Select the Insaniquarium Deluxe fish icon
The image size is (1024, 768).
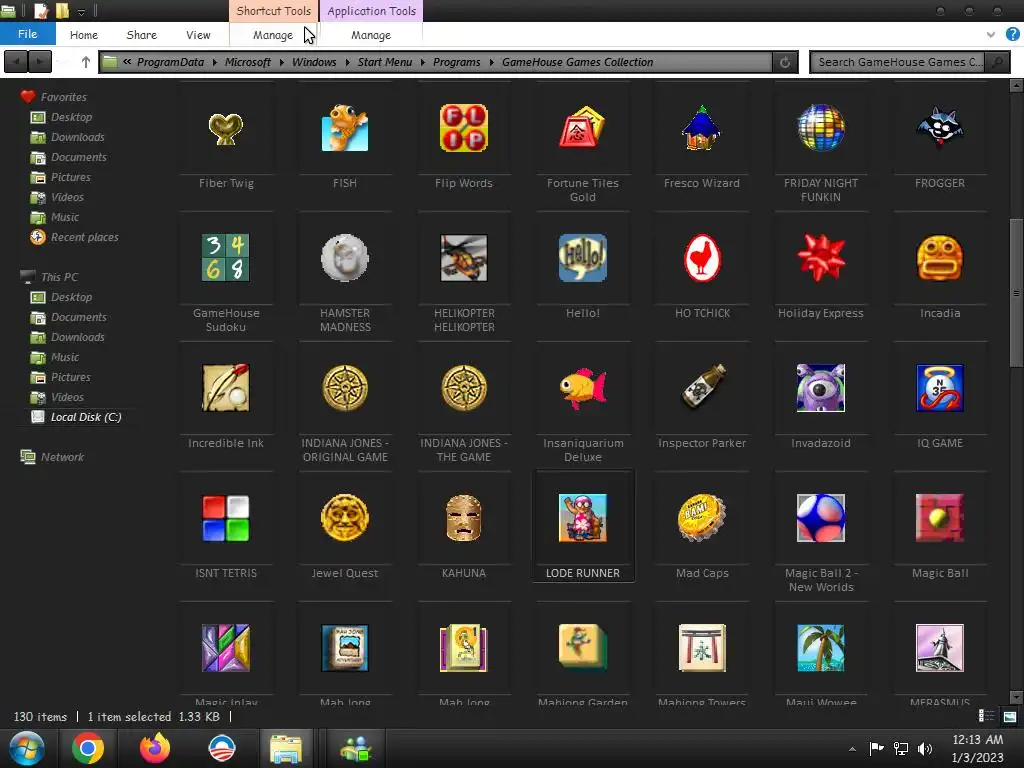click(x=583, y=388)
